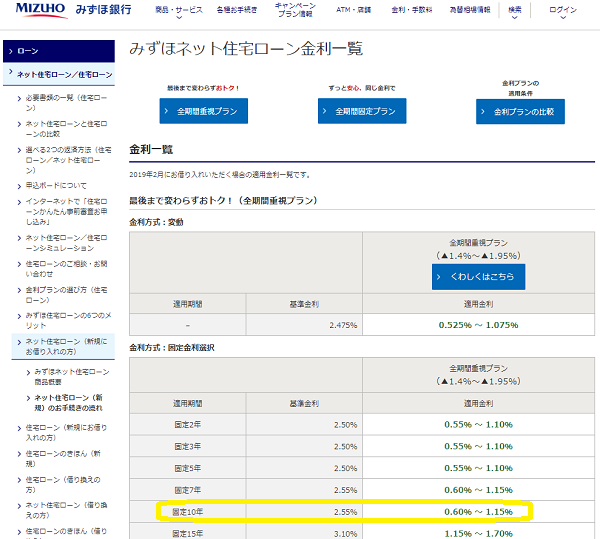Image resolution: width=600 pixels, height=539 pixels.
Task: Select ネット住宅ローン（新規にお借り入れの方） highlighted item
Action: click(x=63, y=346)
